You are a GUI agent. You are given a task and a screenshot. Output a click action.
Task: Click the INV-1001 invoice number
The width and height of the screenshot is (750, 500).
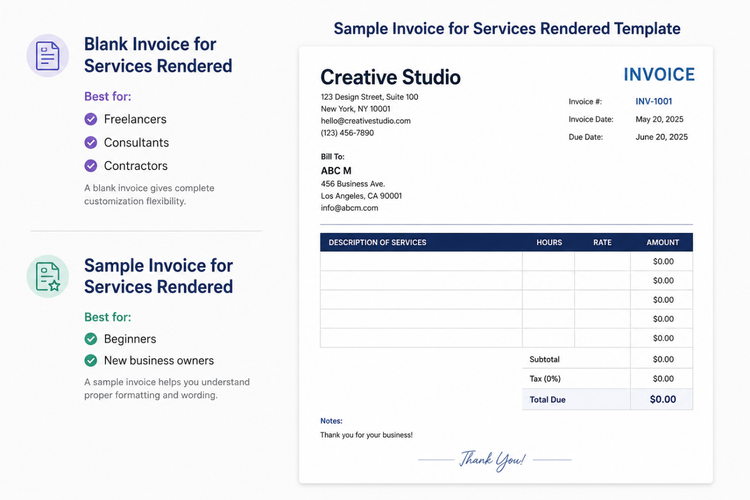point(654,101)
